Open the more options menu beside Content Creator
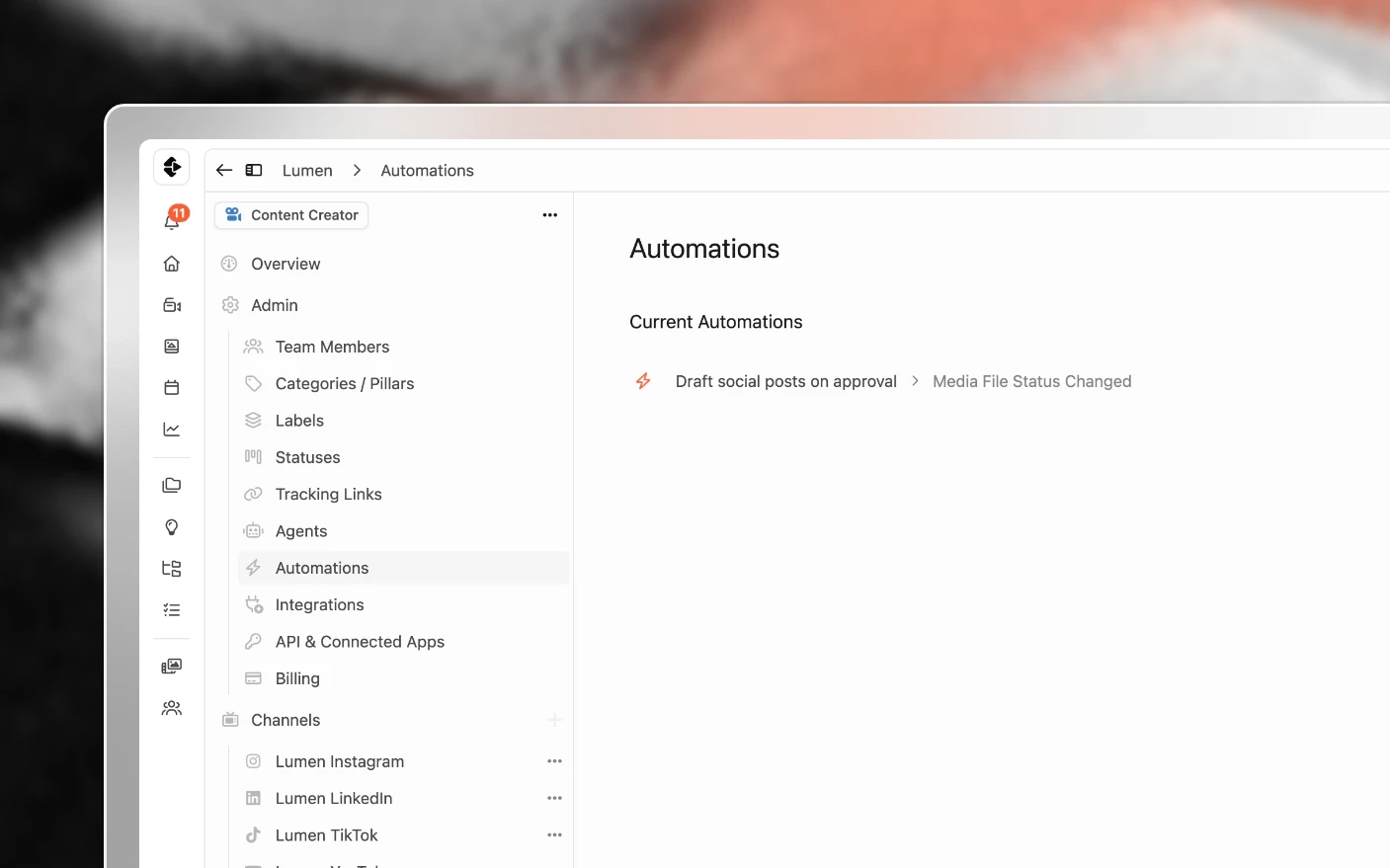The width and height of the screenshot is (1390, 868). point(550,215)
